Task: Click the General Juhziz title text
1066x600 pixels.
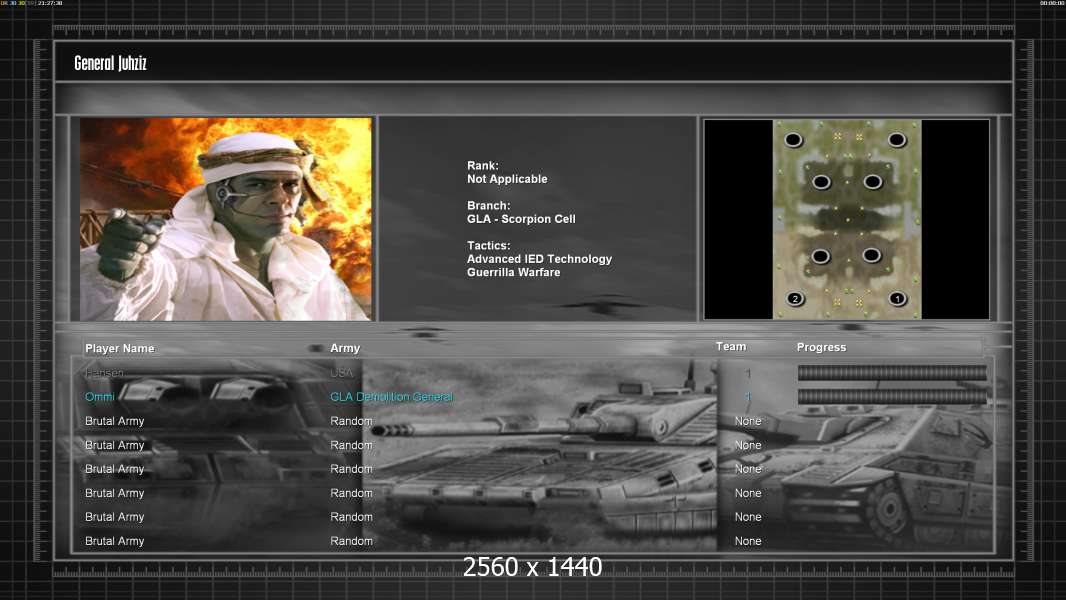Action: coord(110,64)
